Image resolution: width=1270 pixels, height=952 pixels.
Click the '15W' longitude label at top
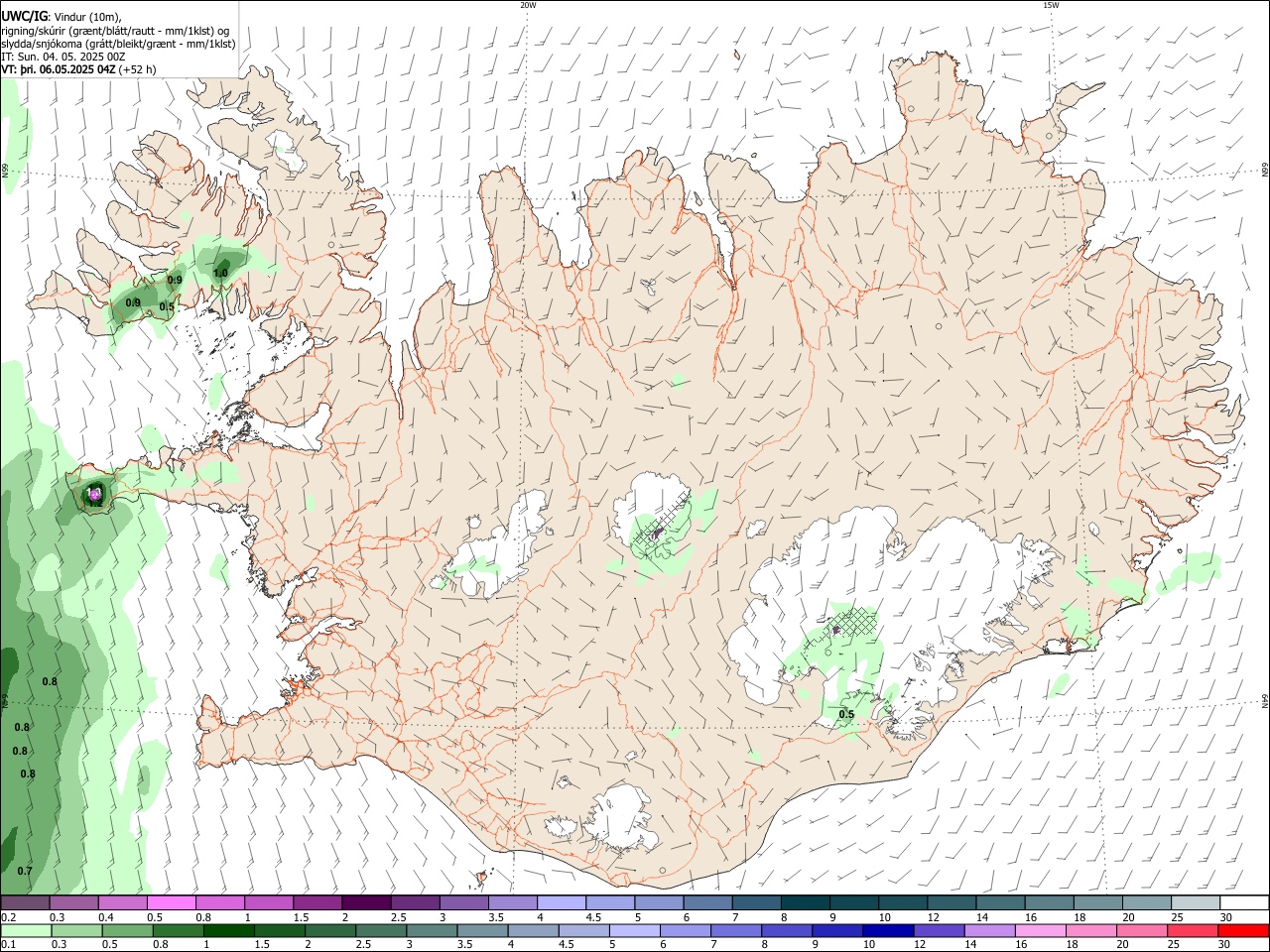1051,5
